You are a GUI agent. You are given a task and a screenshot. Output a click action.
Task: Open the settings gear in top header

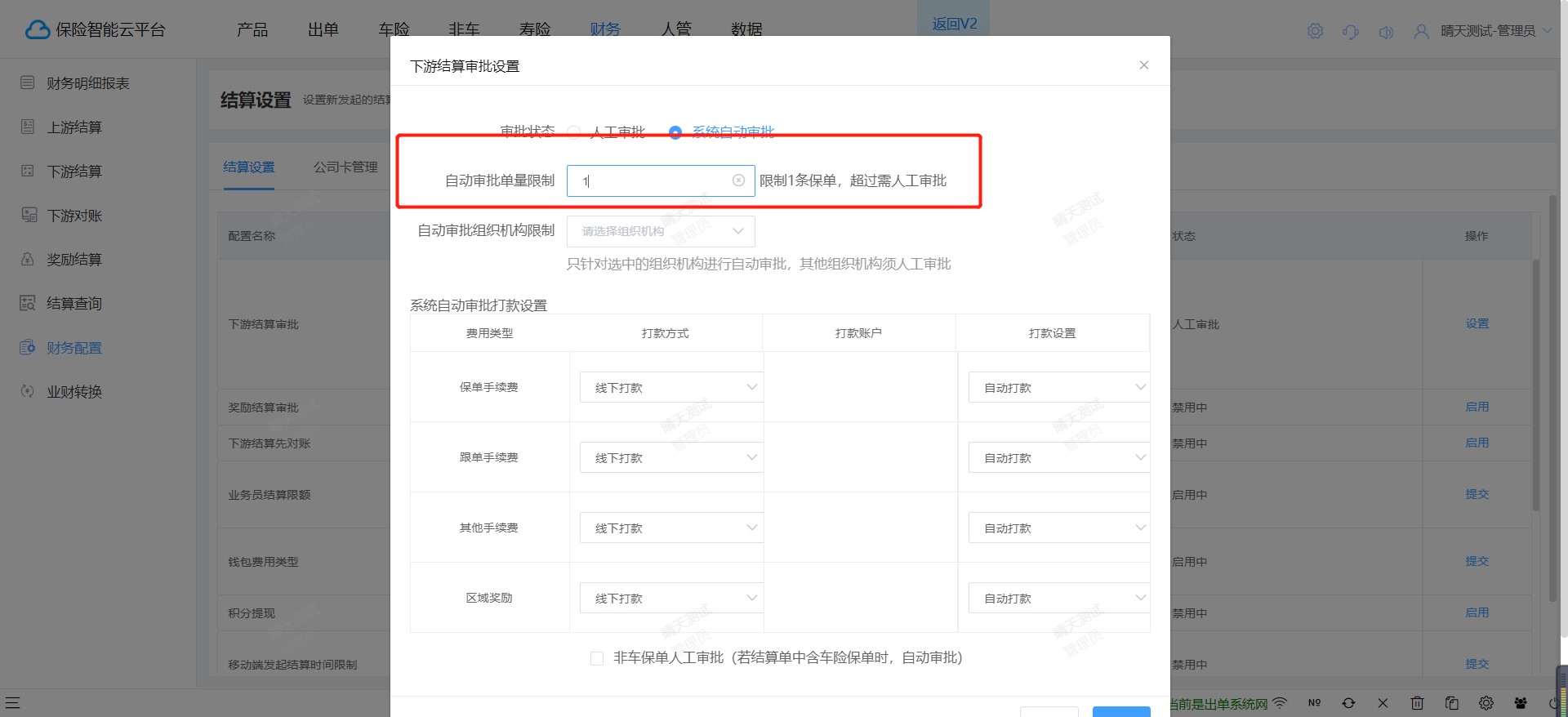coord(1315,31)
